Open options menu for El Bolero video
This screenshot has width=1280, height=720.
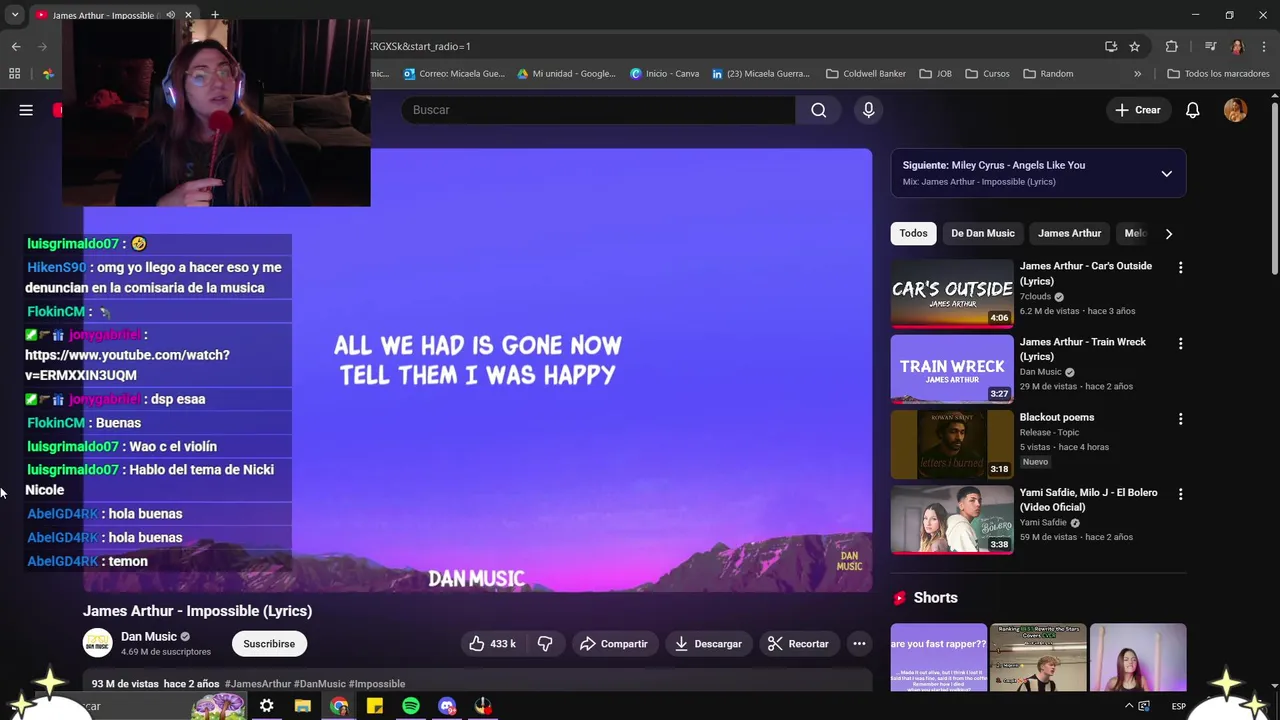[x=1180, y=494]
